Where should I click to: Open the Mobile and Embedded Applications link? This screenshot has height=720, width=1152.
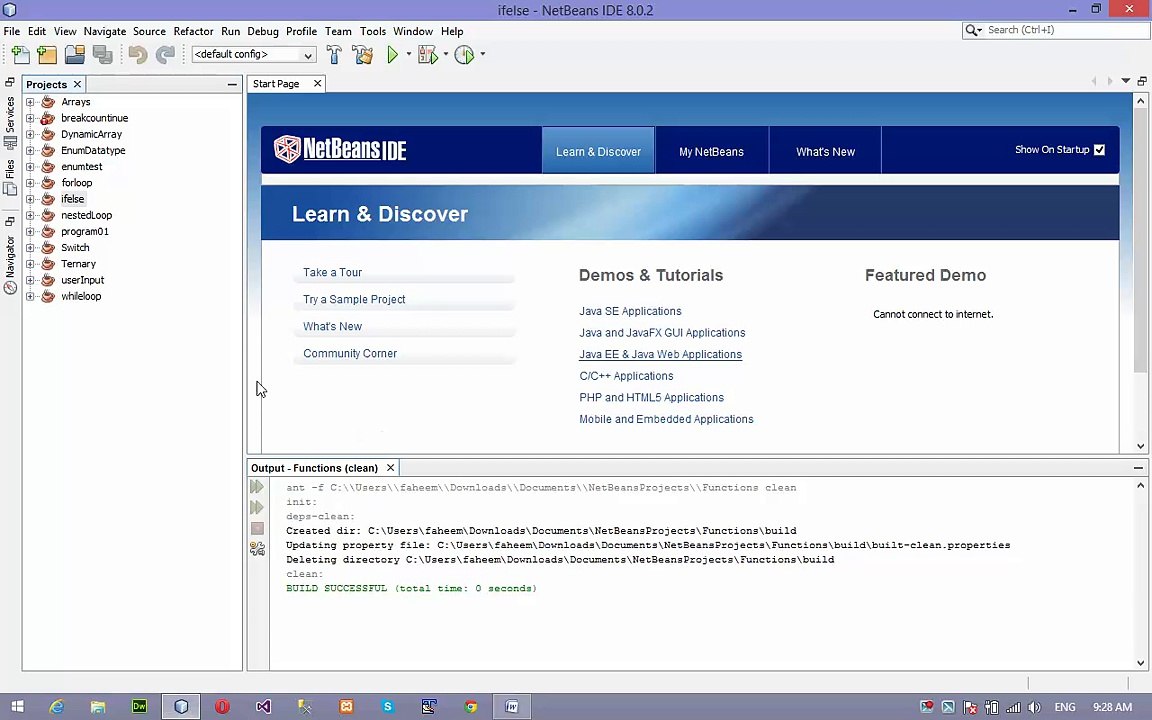coord(666,420)
